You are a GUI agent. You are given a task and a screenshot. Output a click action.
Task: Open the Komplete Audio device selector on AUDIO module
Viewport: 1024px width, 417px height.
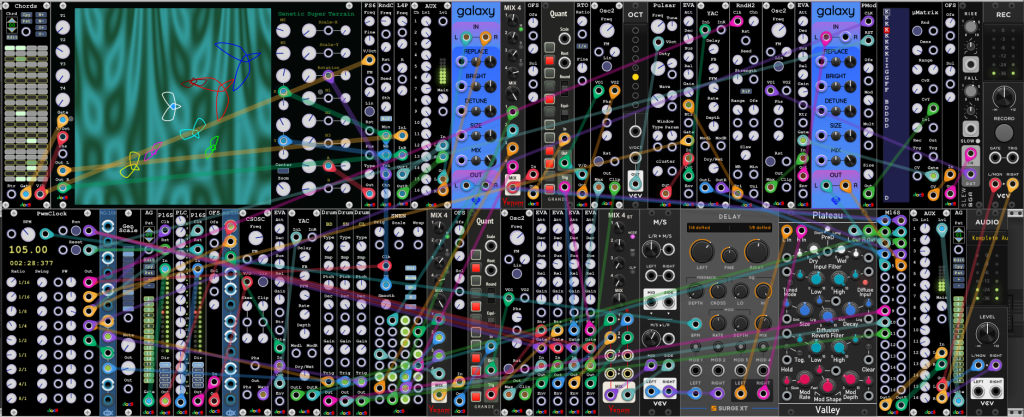click(987, 240)
